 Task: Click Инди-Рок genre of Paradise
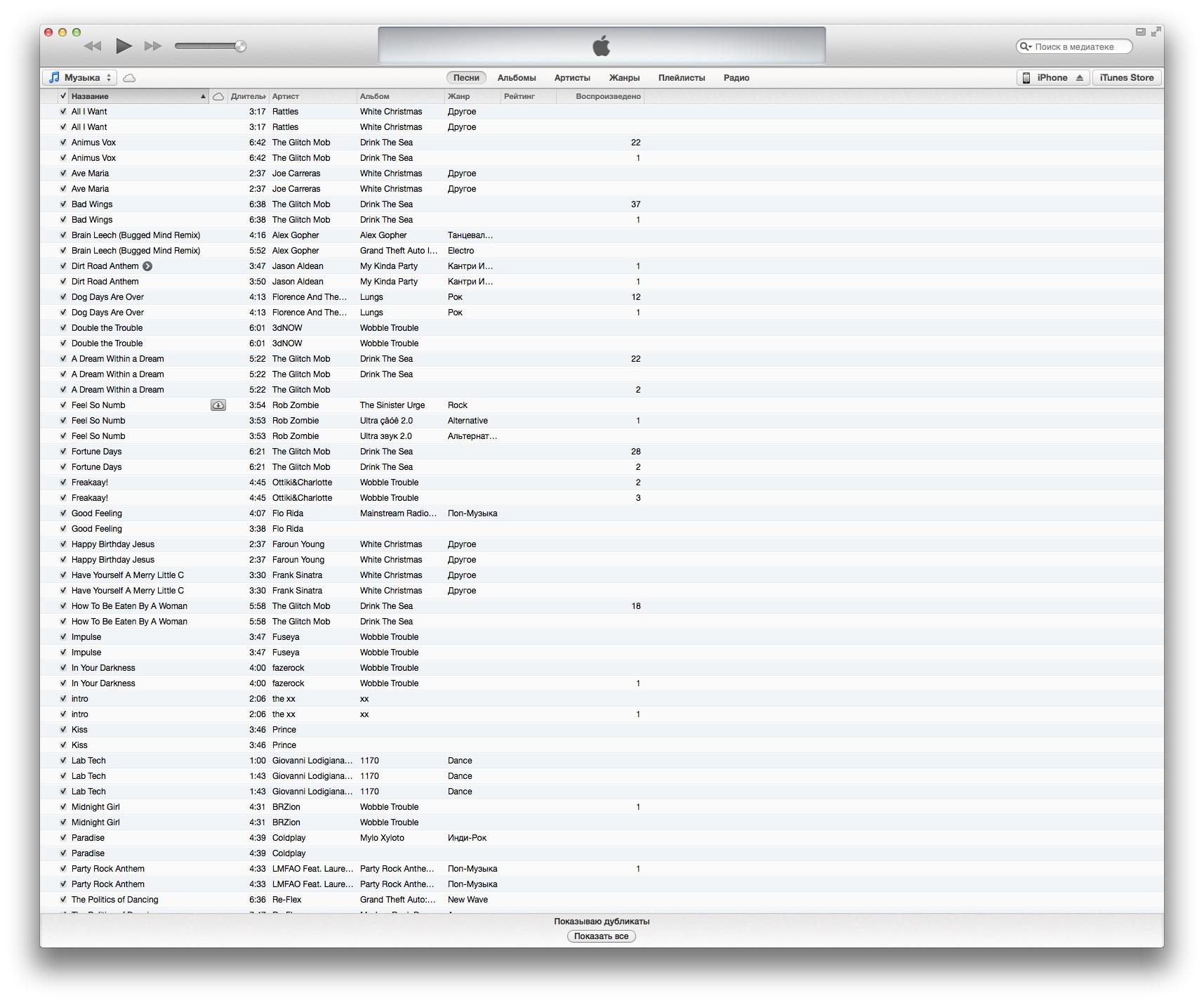[467, 838]
